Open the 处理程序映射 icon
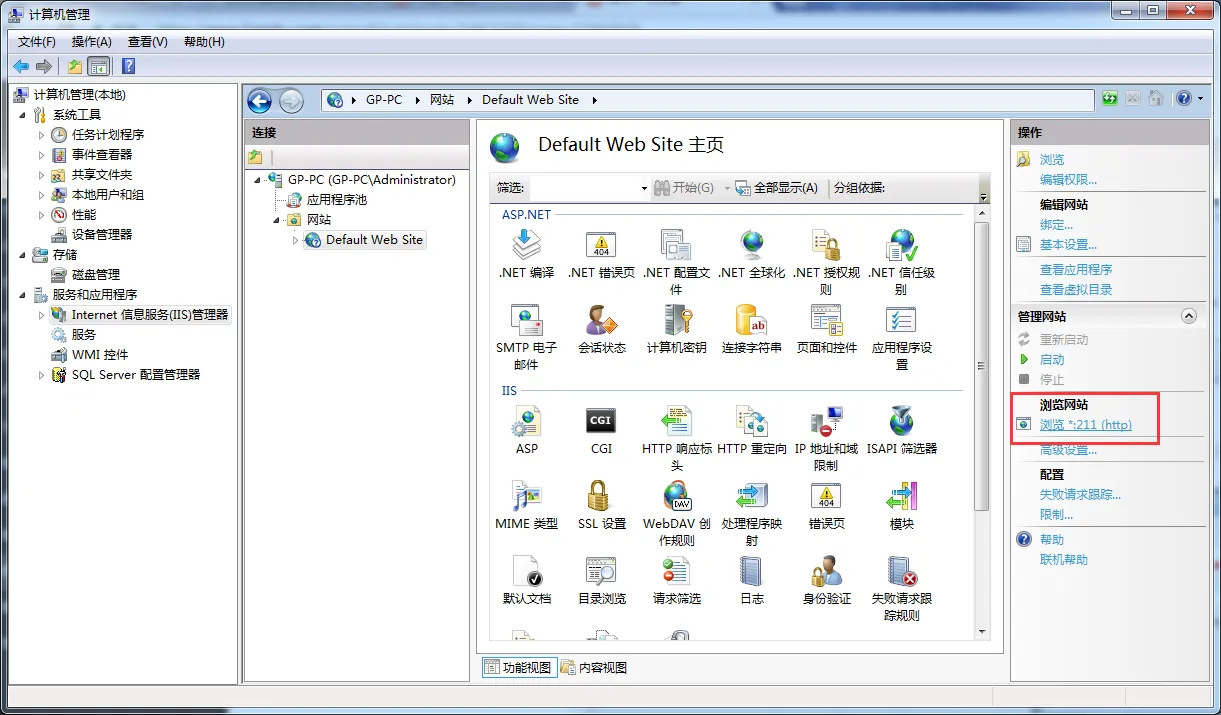 coord(751,496)
